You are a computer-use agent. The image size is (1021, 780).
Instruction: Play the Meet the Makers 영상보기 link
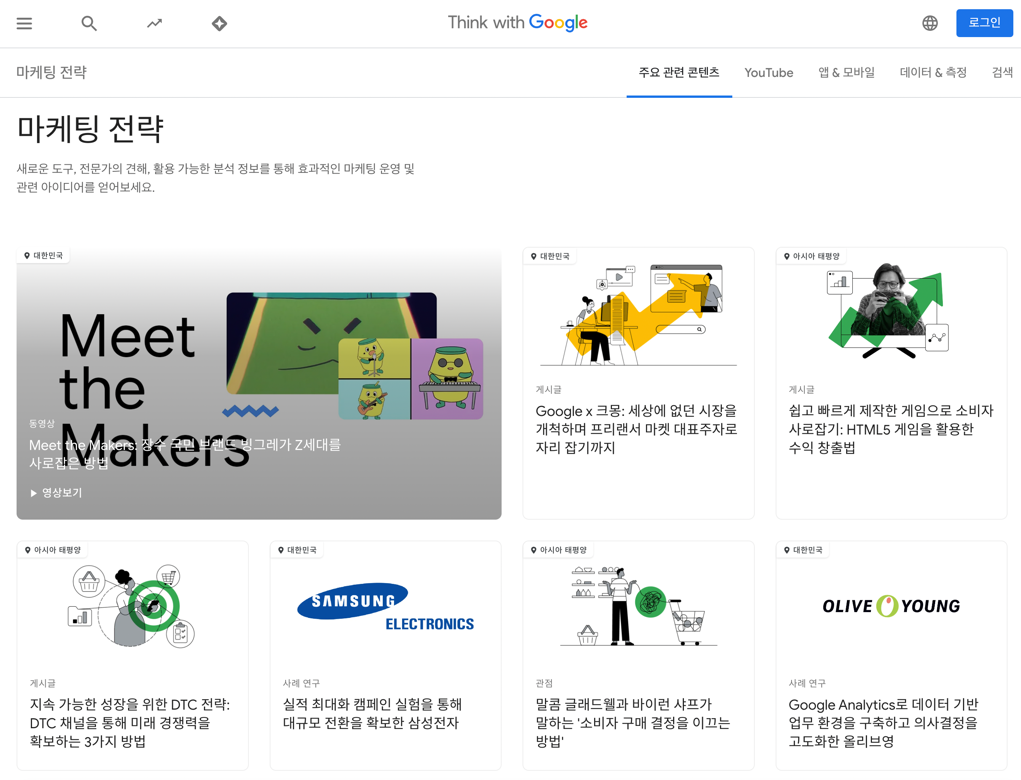point(56,493)
